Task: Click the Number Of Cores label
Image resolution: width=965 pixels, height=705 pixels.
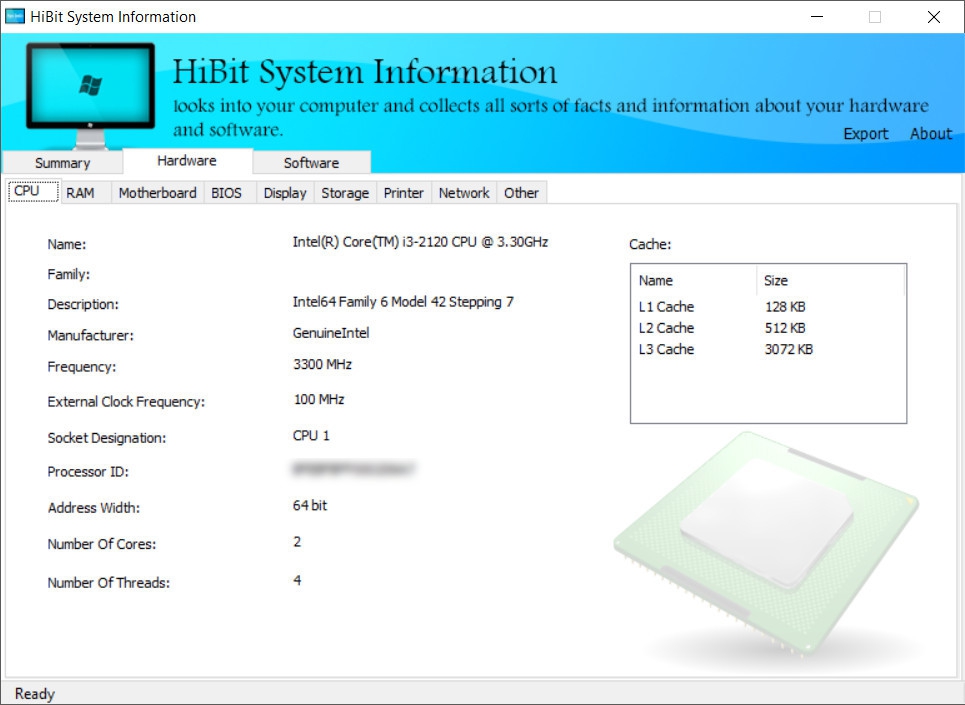Action: pos(102,544)
